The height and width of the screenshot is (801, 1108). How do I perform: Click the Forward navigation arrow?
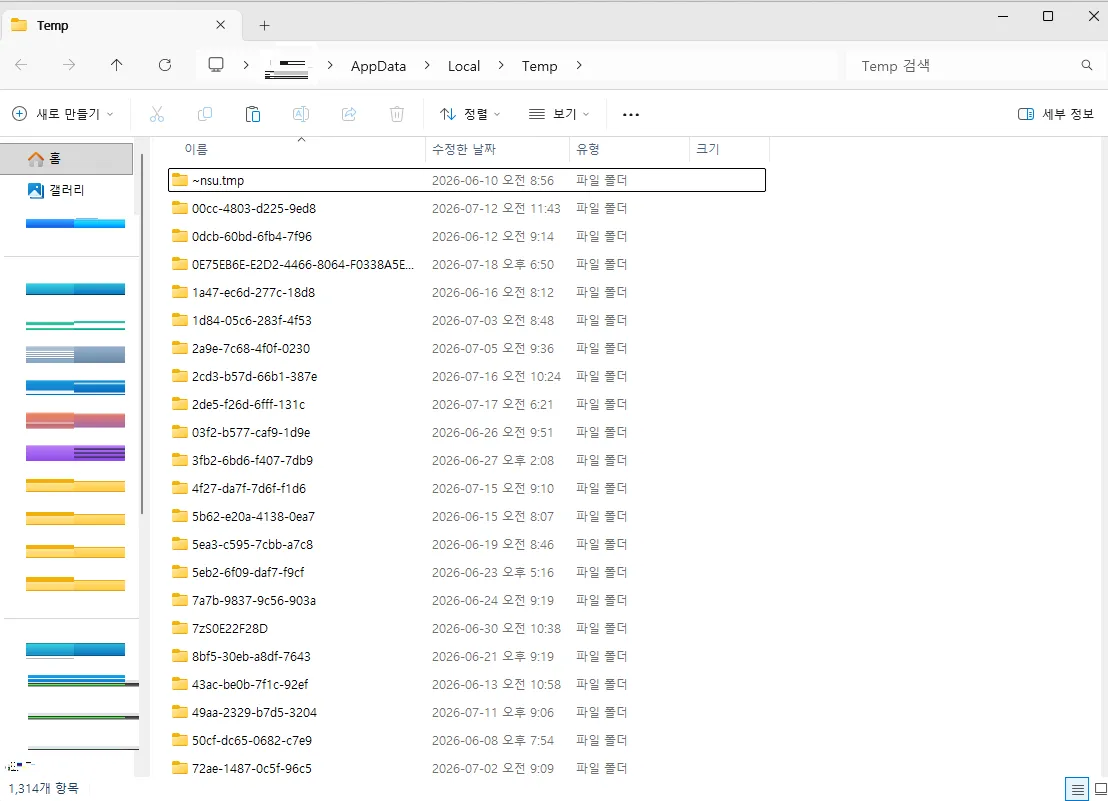point(69,65)
